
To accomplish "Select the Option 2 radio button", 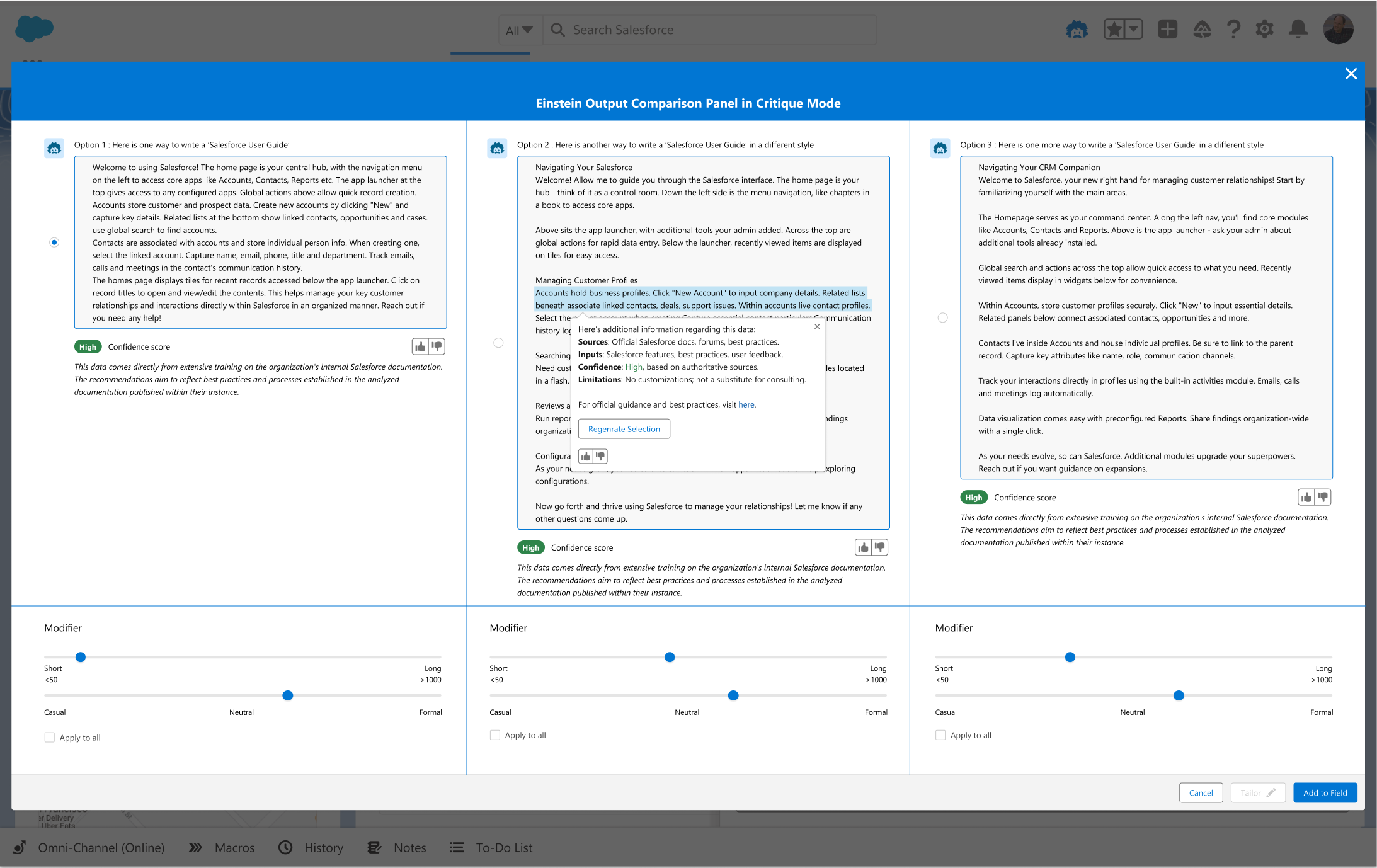I will pos(498,343).
